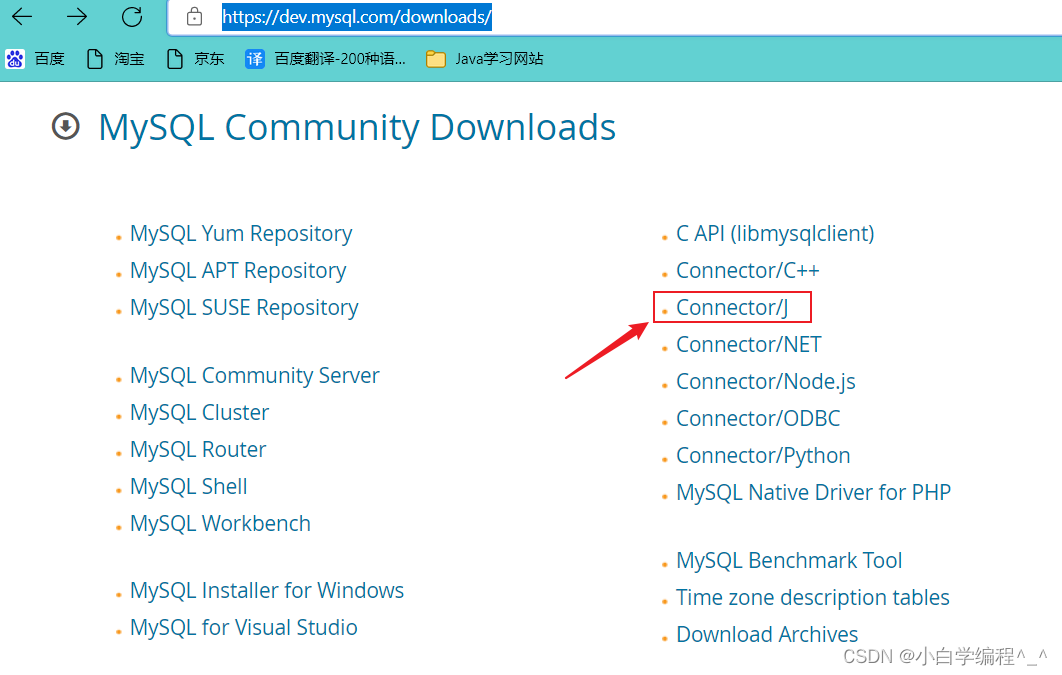Open MySQL Shell link
Image resolution: width=1062 pixels, height=675 pixels.
188,486
